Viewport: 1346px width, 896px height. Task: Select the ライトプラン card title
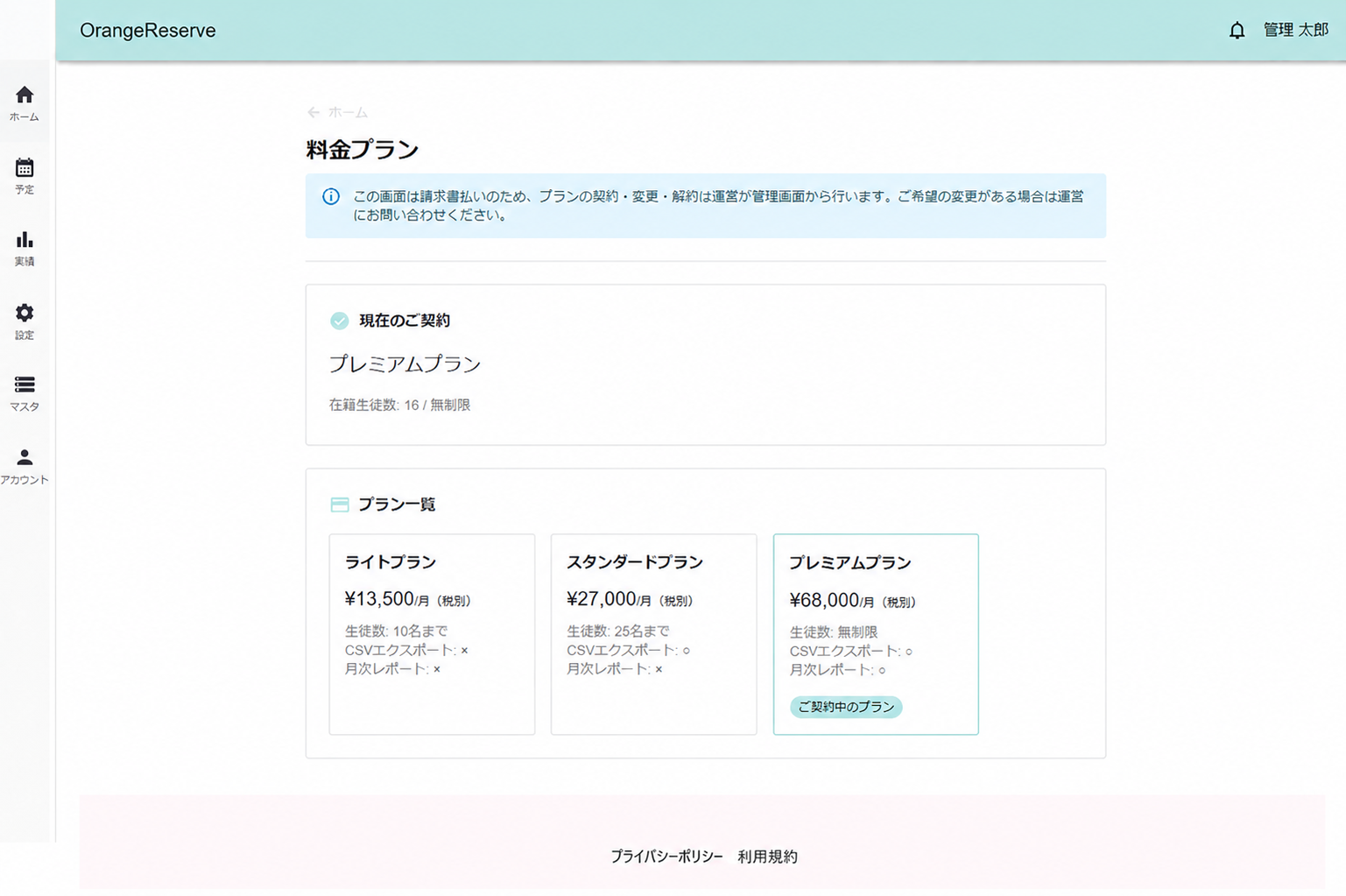[x=391, y=562]
